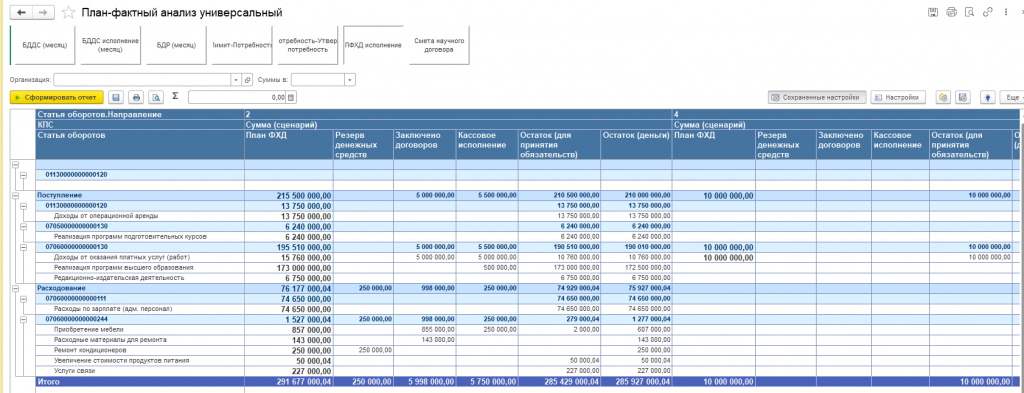Go forward with the right arrow button
1024x393 pixels.
pyautogui.click(x=42, y=12)
